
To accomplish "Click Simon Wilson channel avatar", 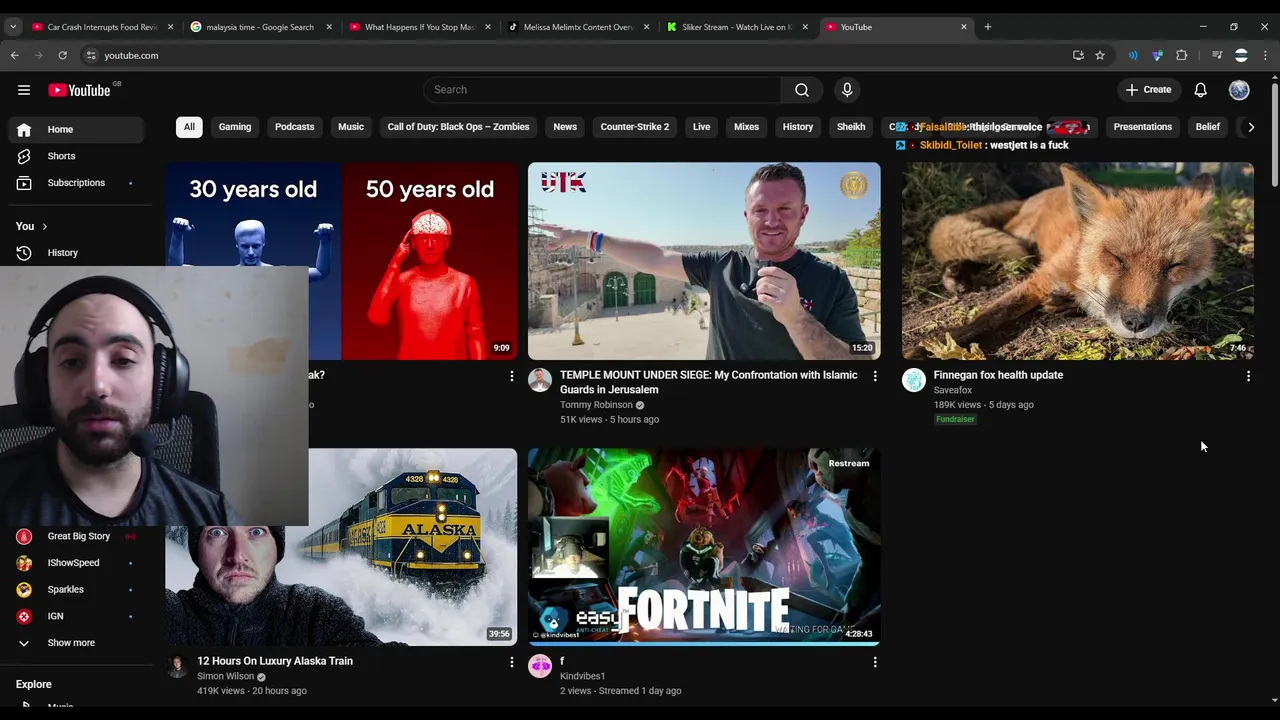I will point(177,666).
